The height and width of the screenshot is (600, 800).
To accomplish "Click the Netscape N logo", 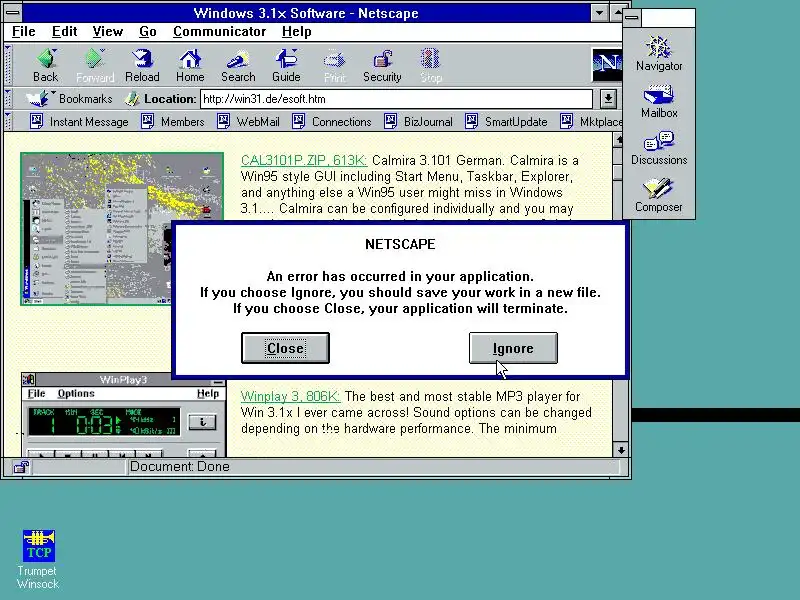I will point(607,64).
